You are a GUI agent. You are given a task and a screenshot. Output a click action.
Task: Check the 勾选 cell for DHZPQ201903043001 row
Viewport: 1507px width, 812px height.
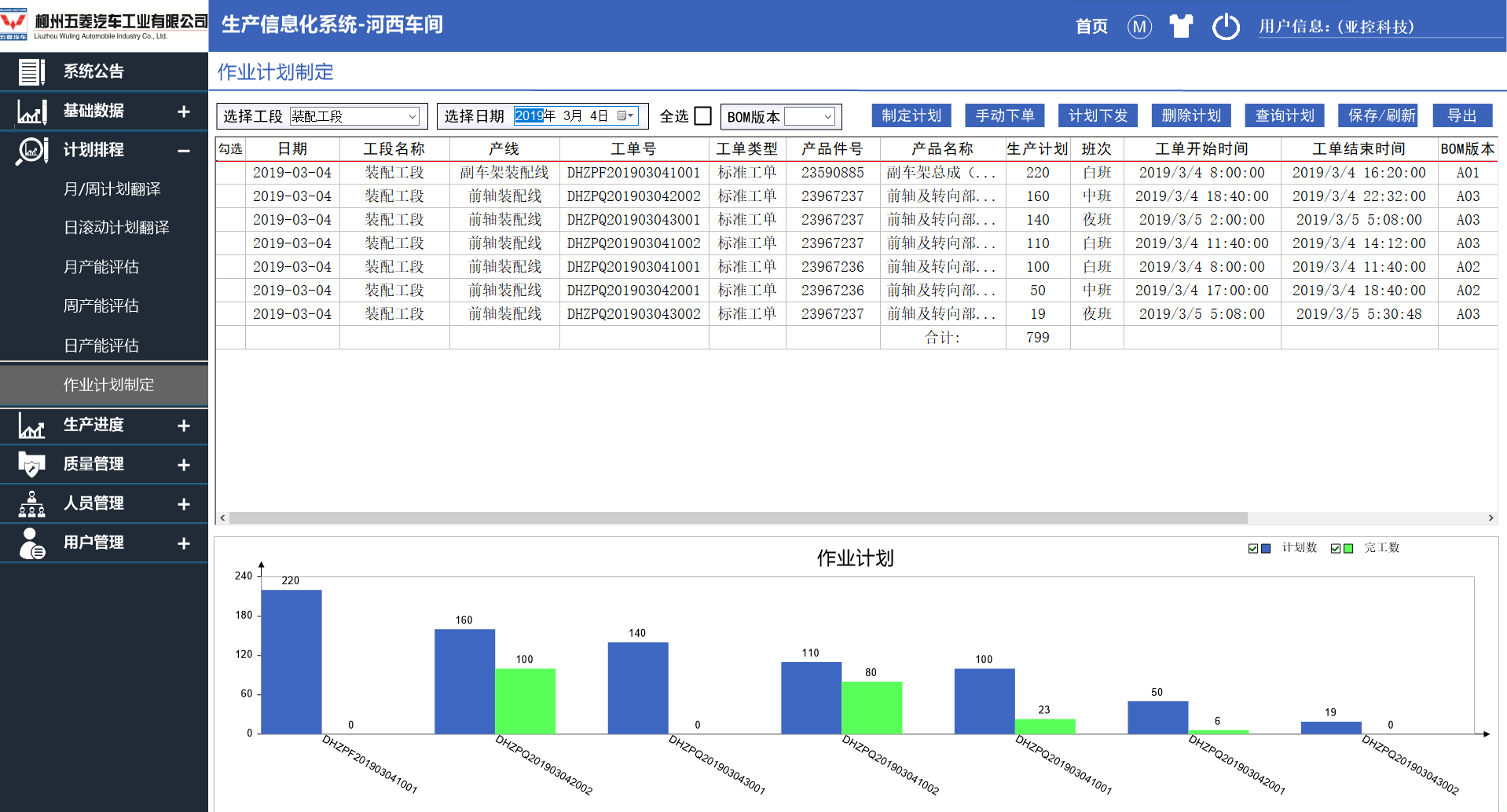tap(230, 220)
